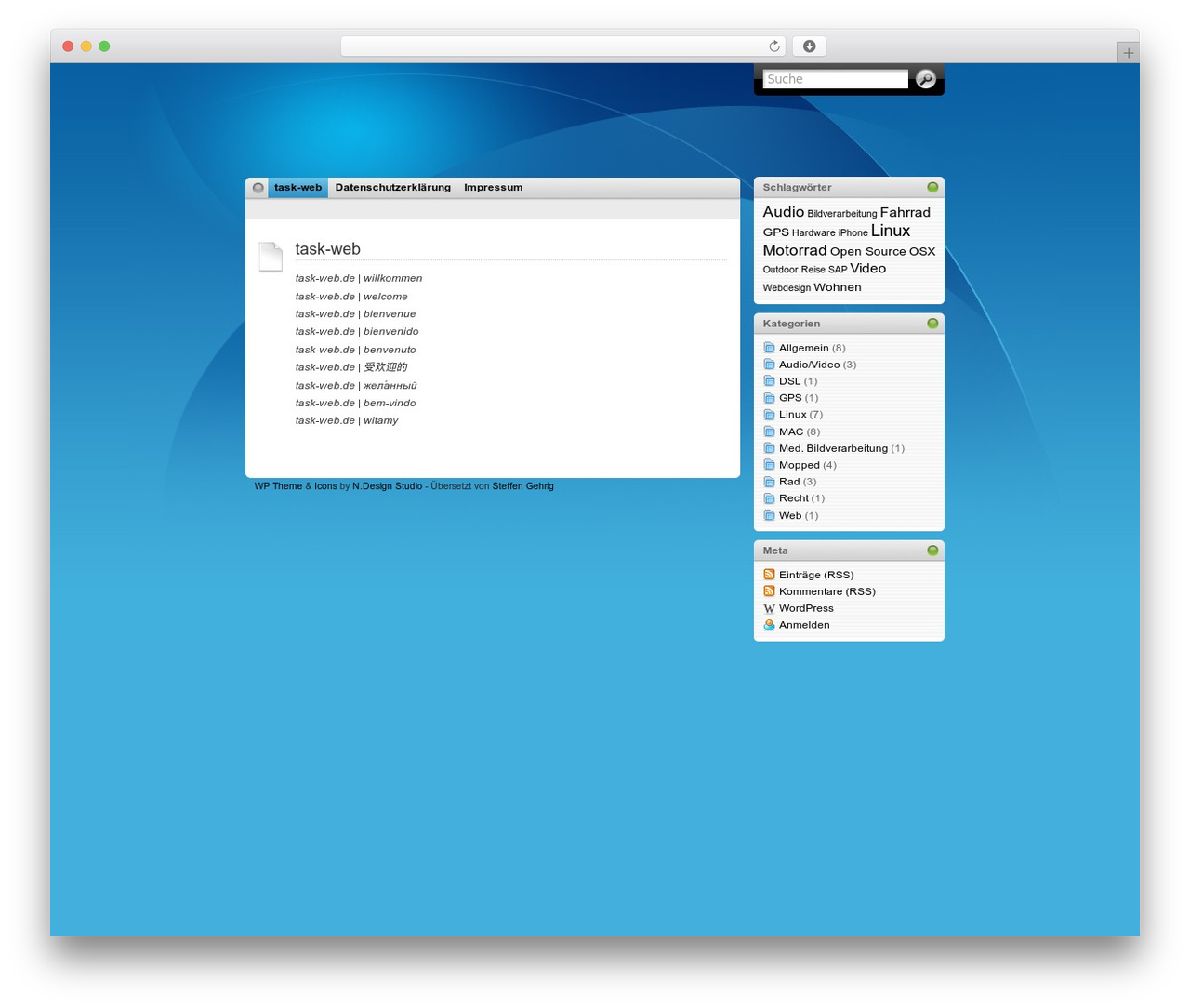Click the search magnifier button

[x=925, y=79]
